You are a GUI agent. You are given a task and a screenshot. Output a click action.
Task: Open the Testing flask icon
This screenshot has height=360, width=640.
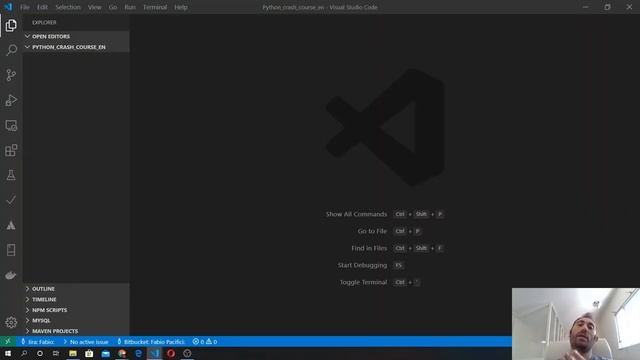(11, 175)
